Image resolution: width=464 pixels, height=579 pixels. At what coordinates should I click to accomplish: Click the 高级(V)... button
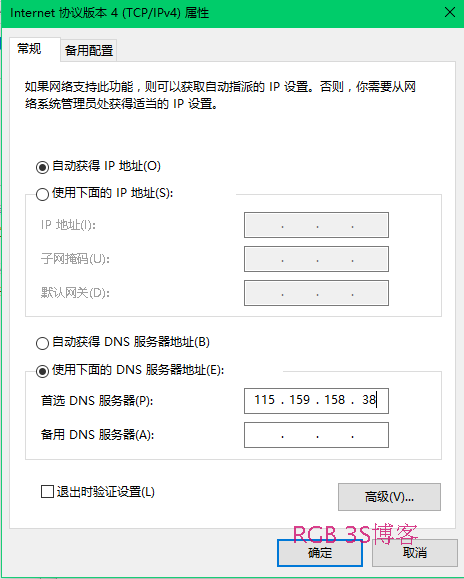(389, 497)
